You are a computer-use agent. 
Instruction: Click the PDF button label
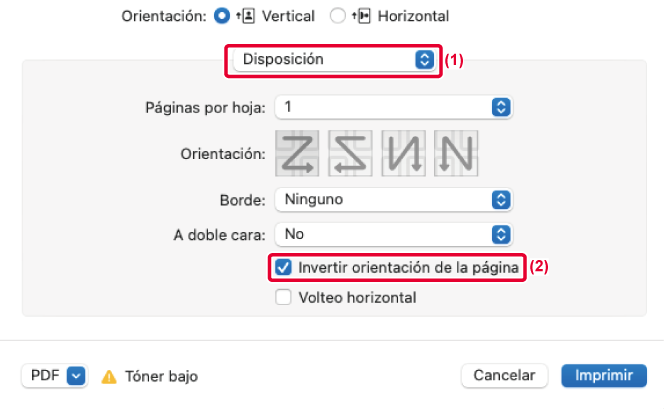click(45, 376)
